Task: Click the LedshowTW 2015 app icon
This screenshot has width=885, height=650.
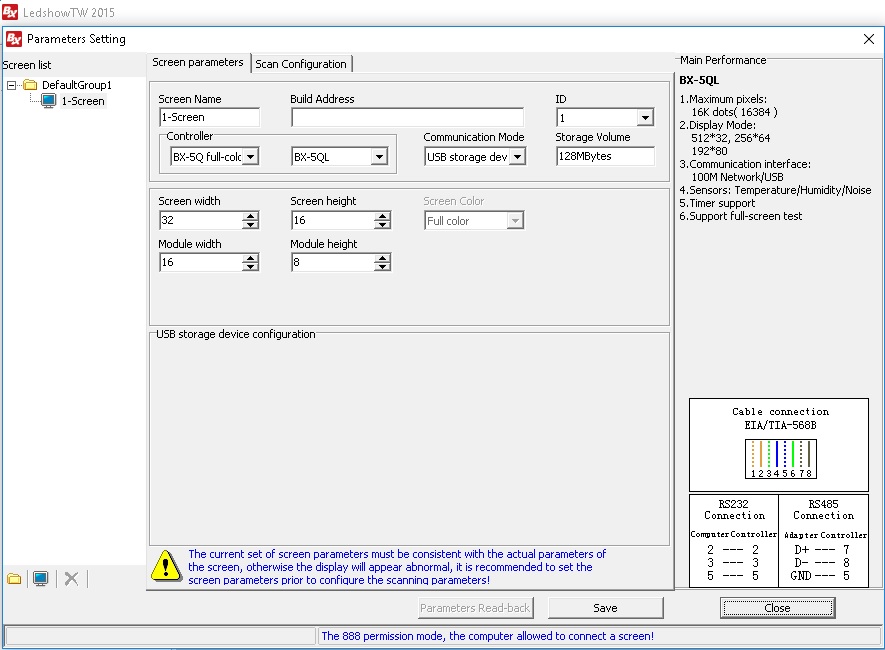Action: coord(10,12)
